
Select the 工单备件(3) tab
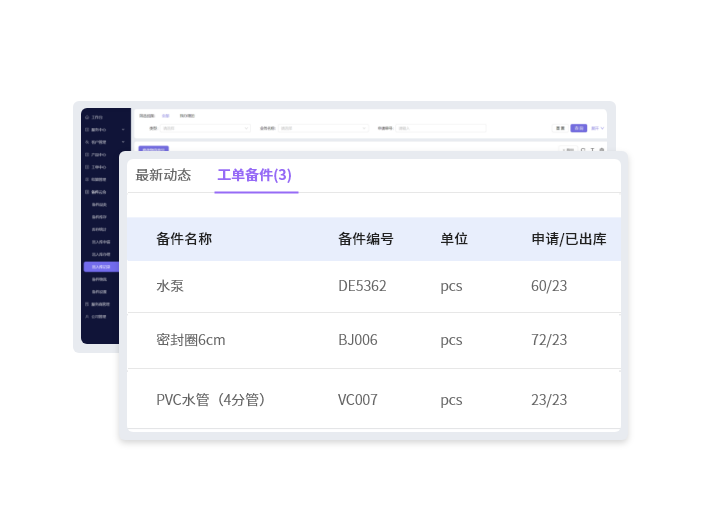tap(254, 175)
